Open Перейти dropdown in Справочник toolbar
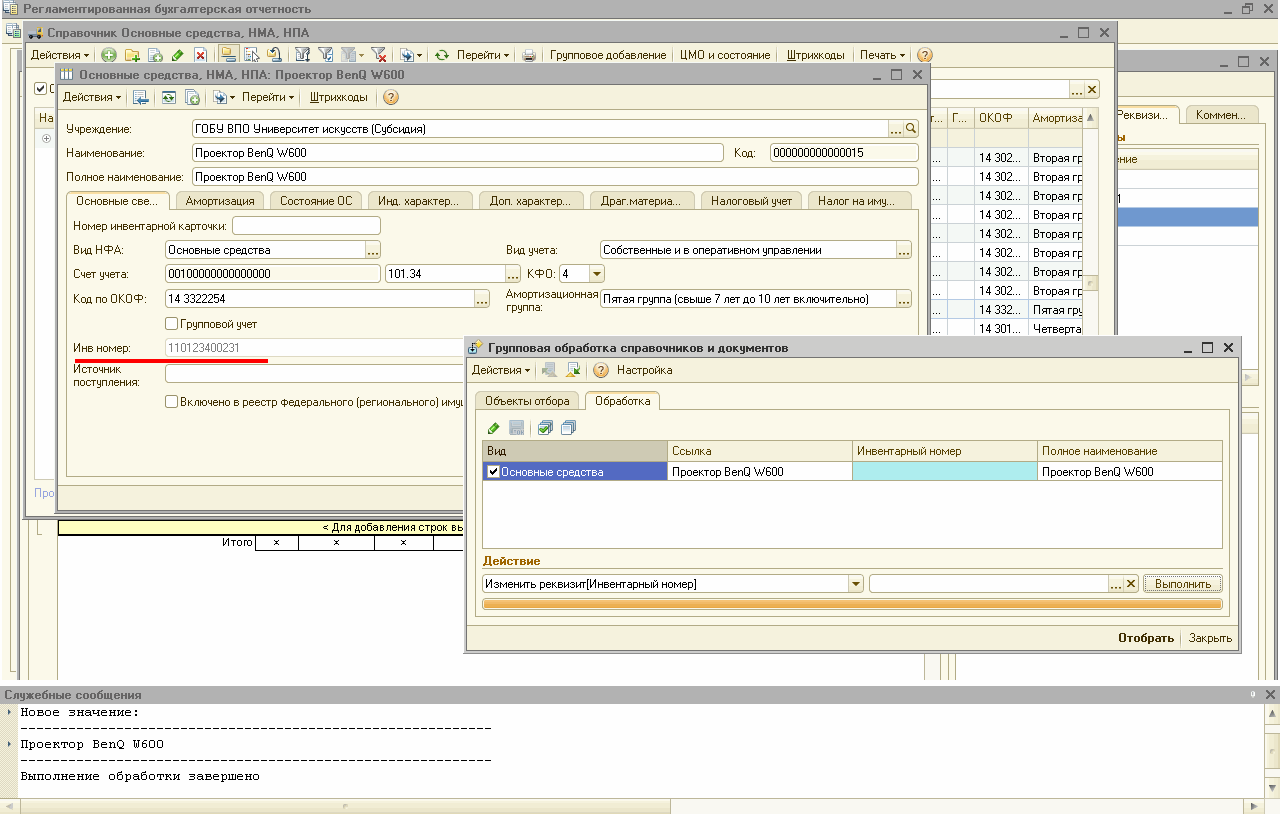Viewport: 1280px width, 814px height. pyautogui.click(x=483, y=55)
